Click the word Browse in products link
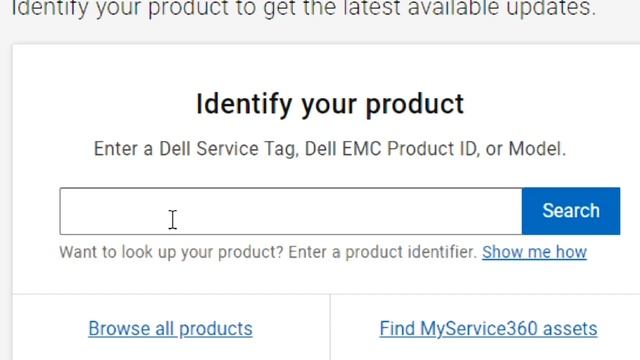This screenshot has width=640, height=360. [x=119, y=329]
